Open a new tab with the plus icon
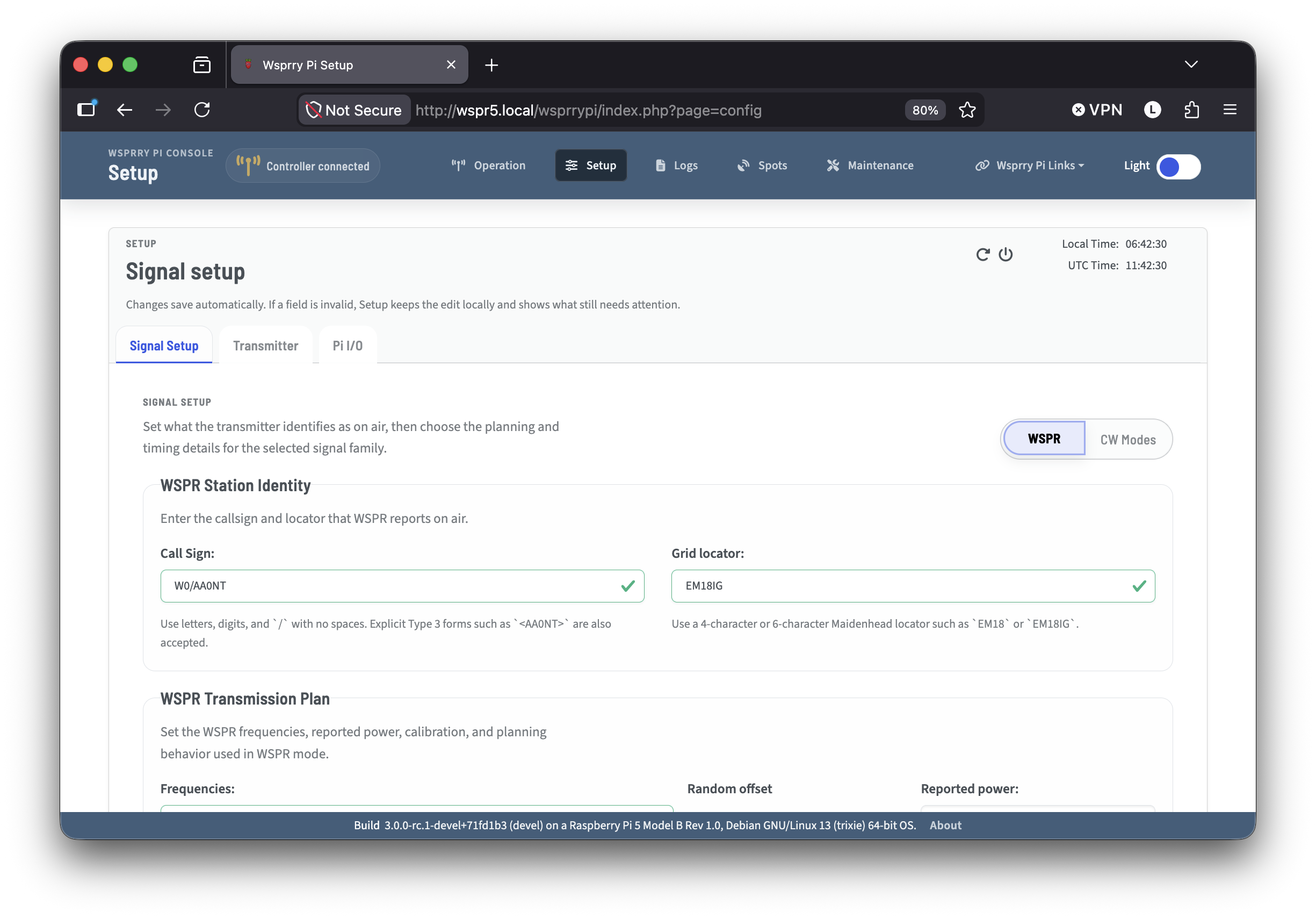The height and width of the screenshot is (919, 1316). pos(491,66)
